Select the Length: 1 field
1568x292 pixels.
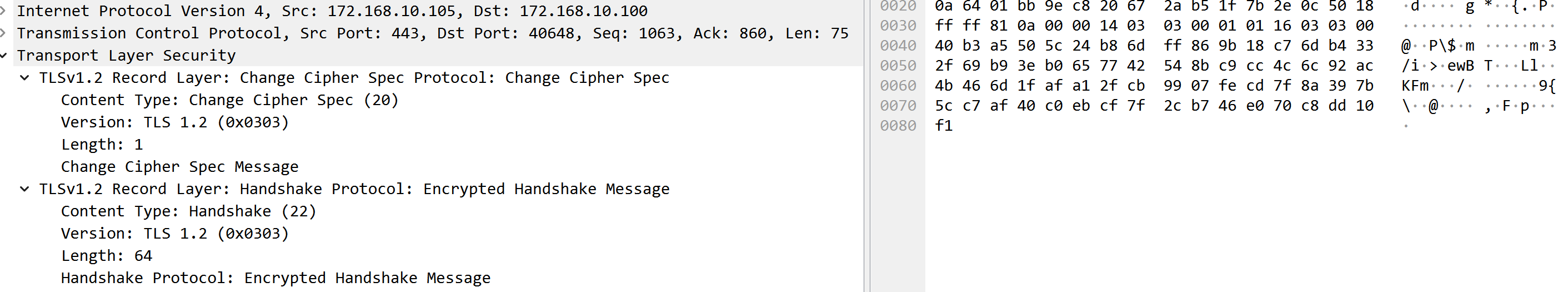[102, 145]
